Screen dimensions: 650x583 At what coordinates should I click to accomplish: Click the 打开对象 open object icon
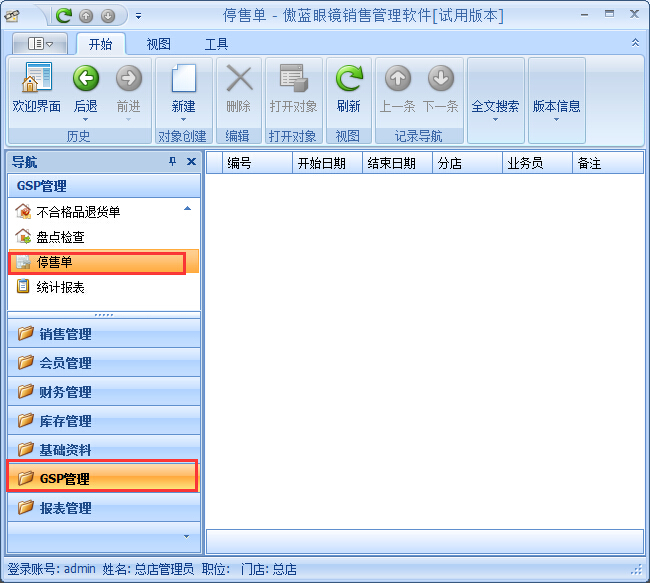click(293, 78)
